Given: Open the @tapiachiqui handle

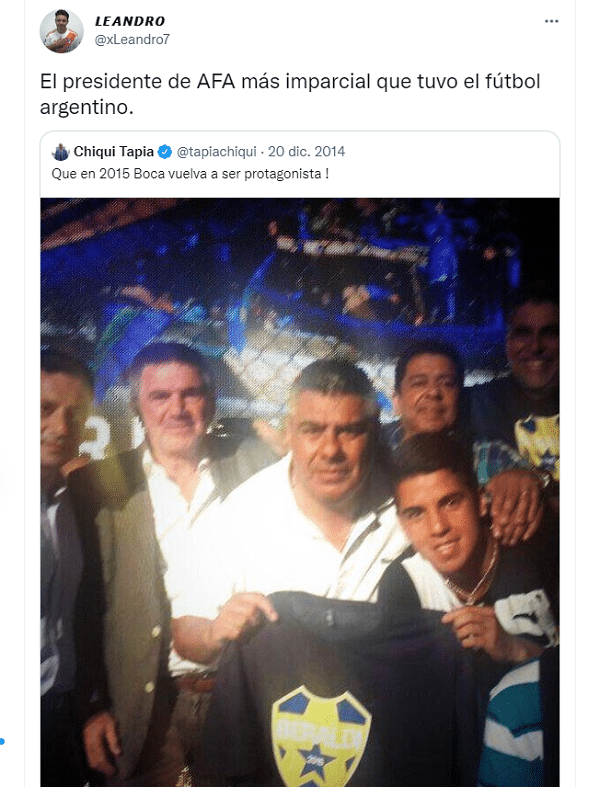Looking at the screenshot, I should [216, 152].
